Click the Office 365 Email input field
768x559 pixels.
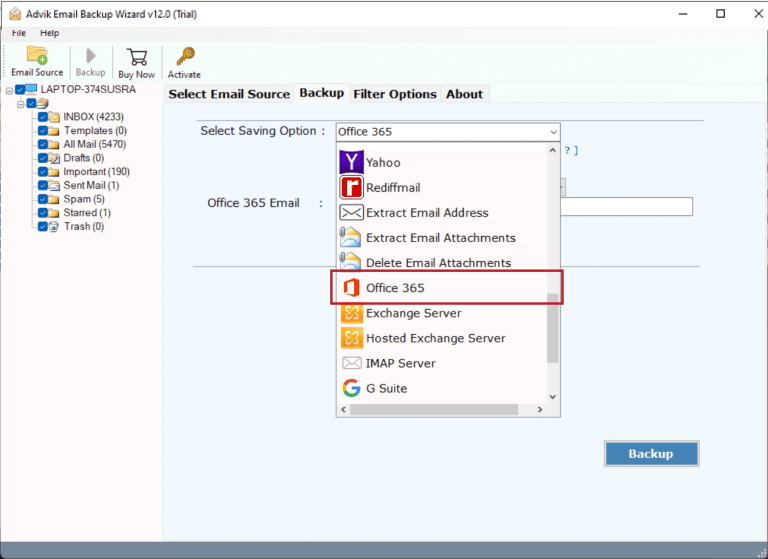click(626, 206)
